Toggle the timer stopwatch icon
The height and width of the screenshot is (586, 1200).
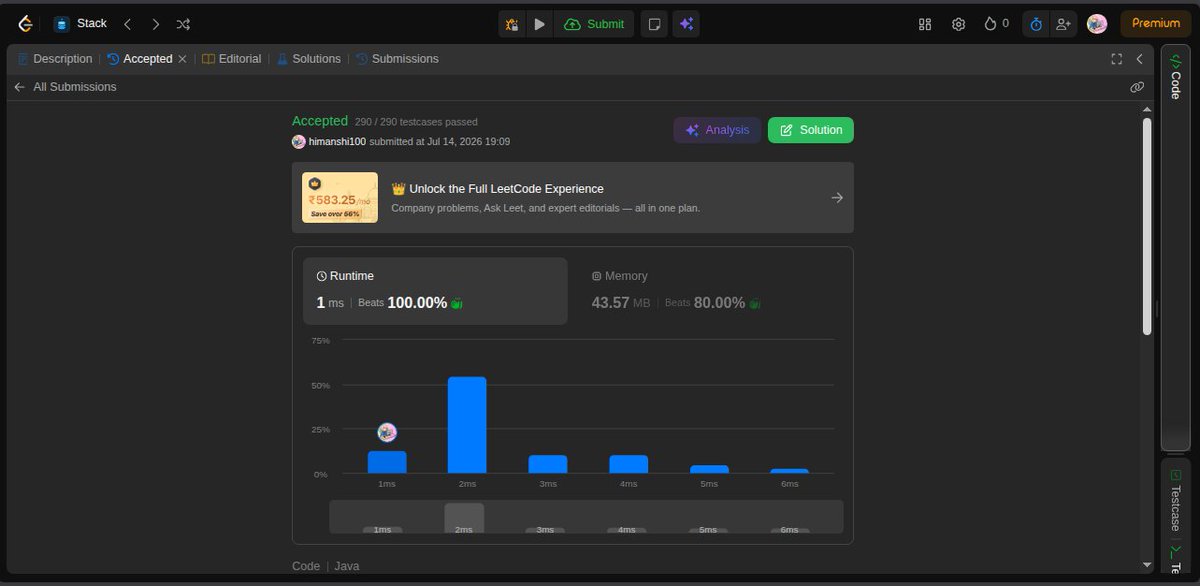coord(1036,24)
